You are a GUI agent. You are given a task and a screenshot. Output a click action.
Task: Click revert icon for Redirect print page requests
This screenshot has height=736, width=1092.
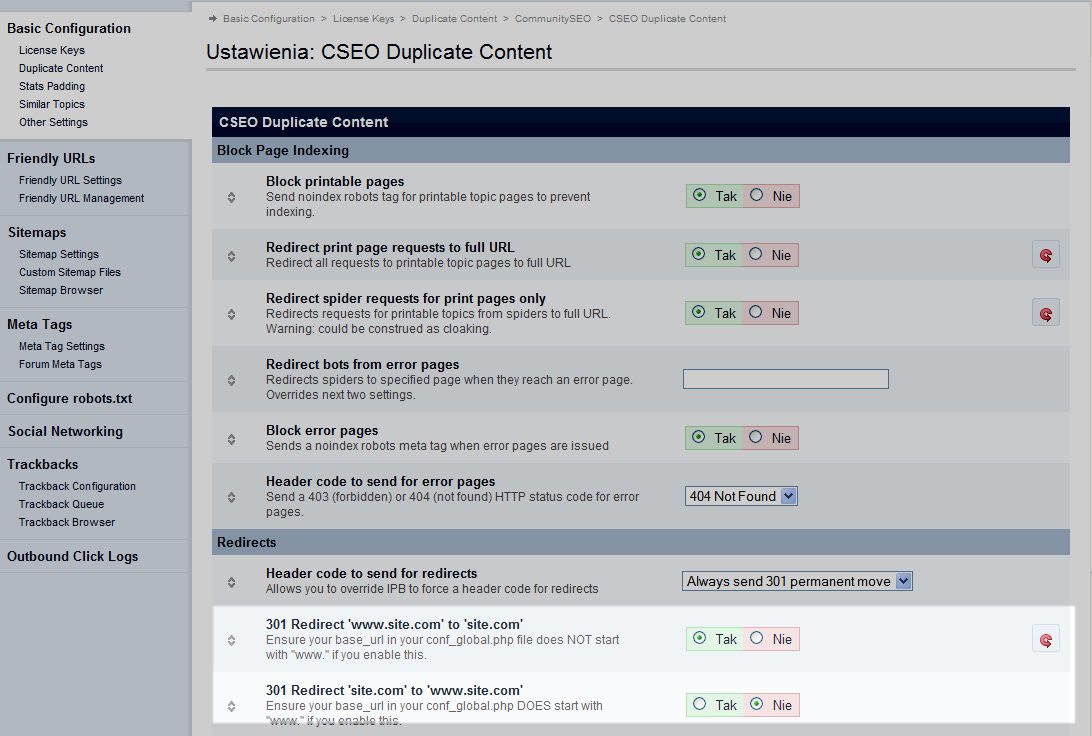coord(1045,255)
